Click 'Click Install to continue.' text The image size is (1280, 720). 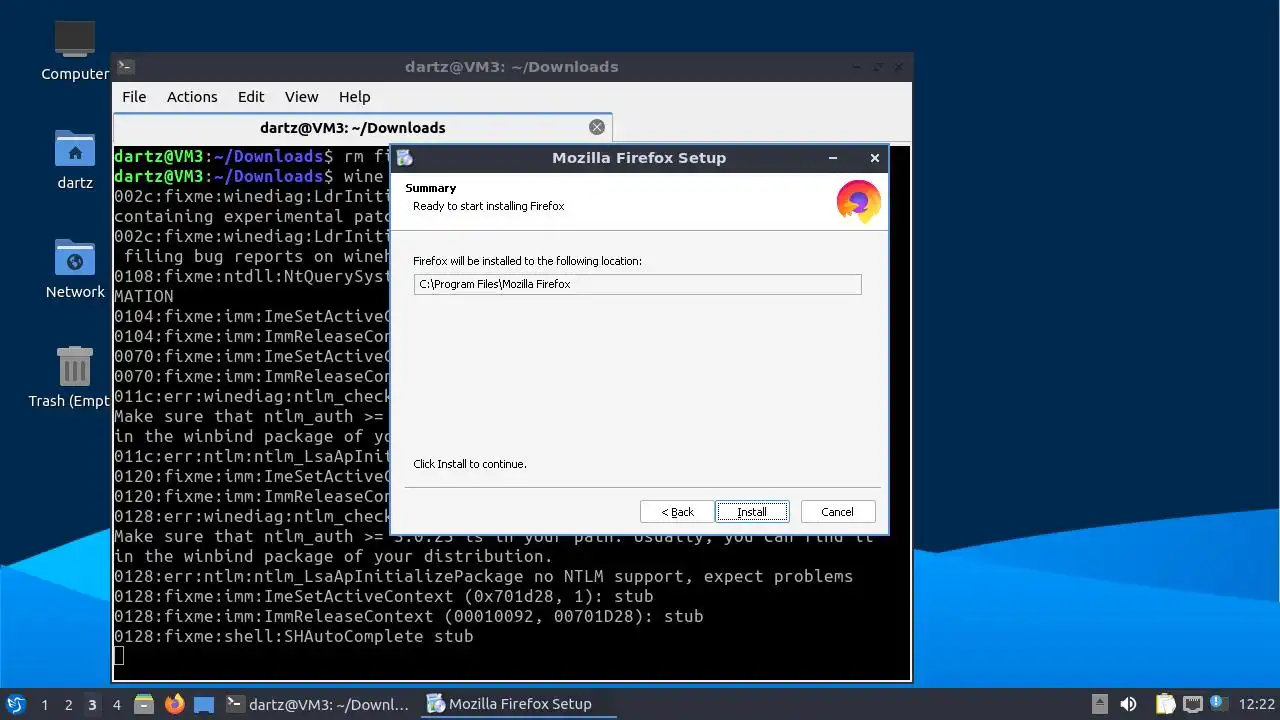point(470,464)
